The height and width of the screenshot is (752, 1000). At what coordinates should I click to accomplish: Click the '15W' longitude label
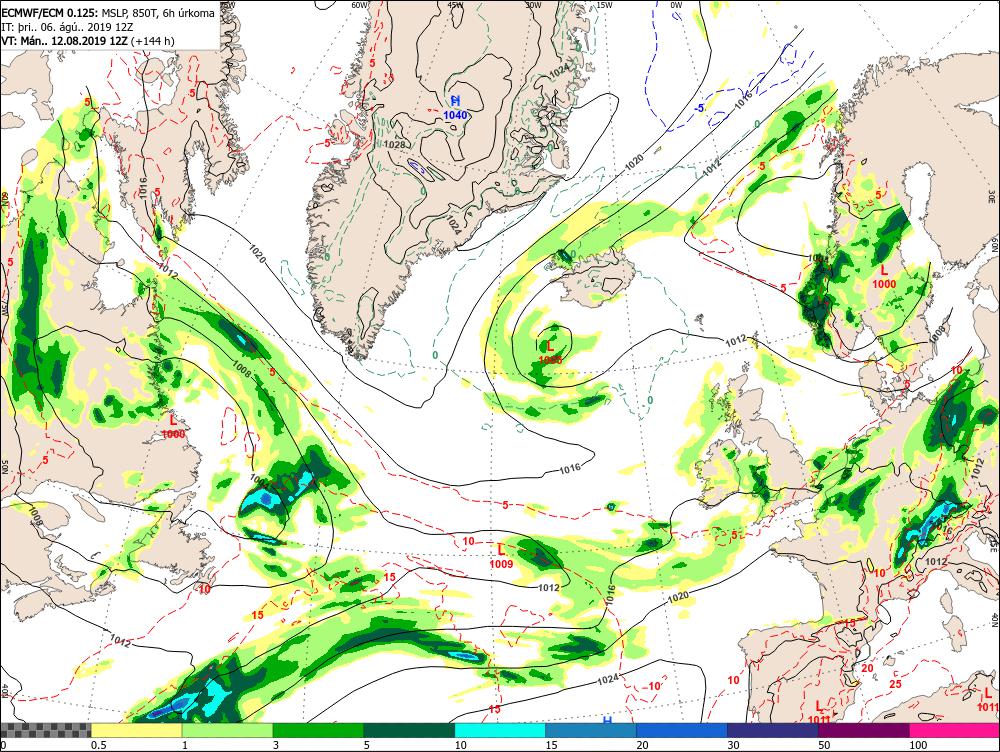[x=604, y=5]
